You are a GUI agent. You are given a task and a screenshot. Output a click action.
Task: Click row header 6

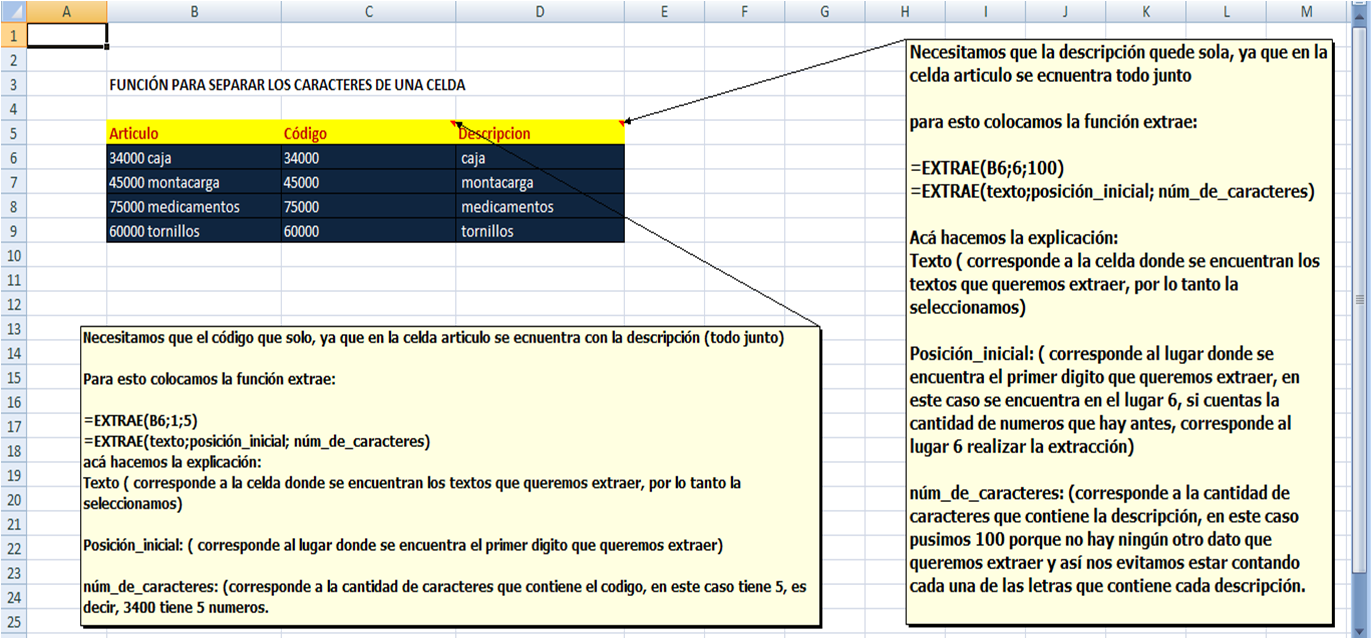click(x=13, y=157)
